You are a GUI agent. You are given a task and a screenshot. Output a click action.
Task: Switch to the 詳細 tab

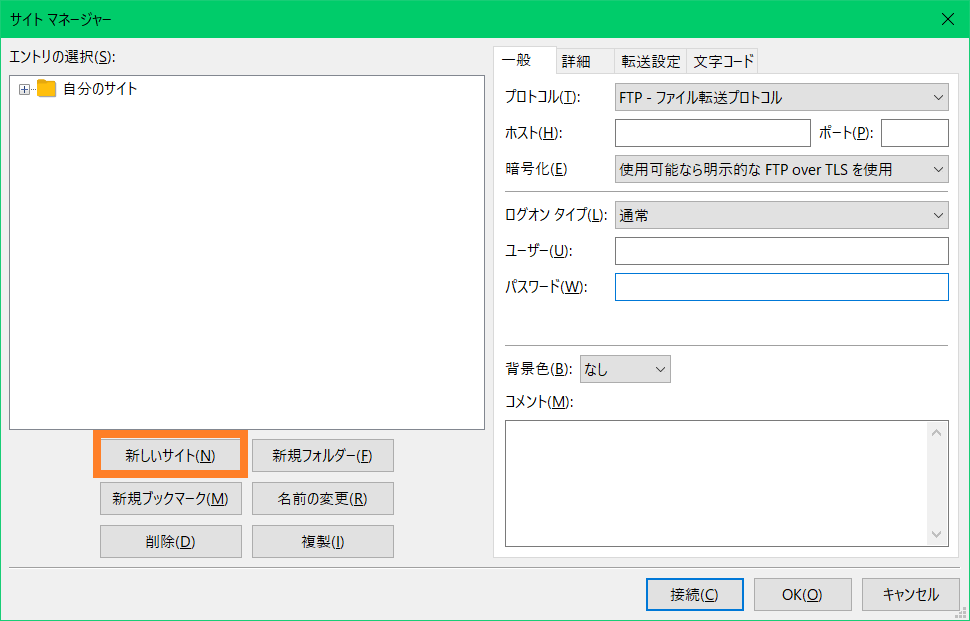(x=585, y=61)
